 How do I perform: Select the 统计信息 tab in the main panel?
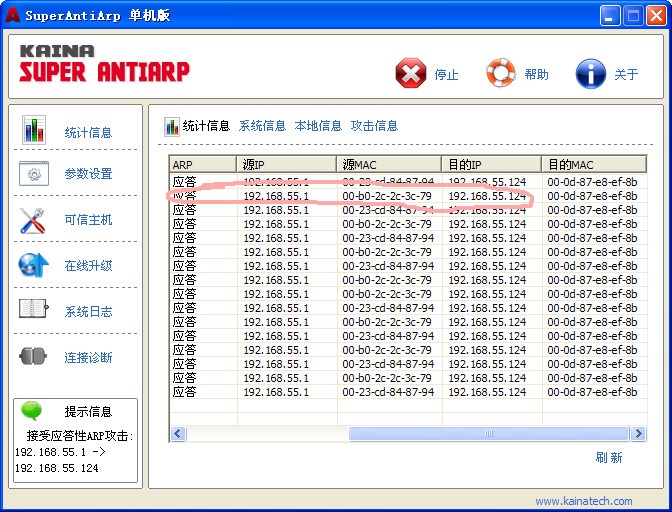(206, 126)
